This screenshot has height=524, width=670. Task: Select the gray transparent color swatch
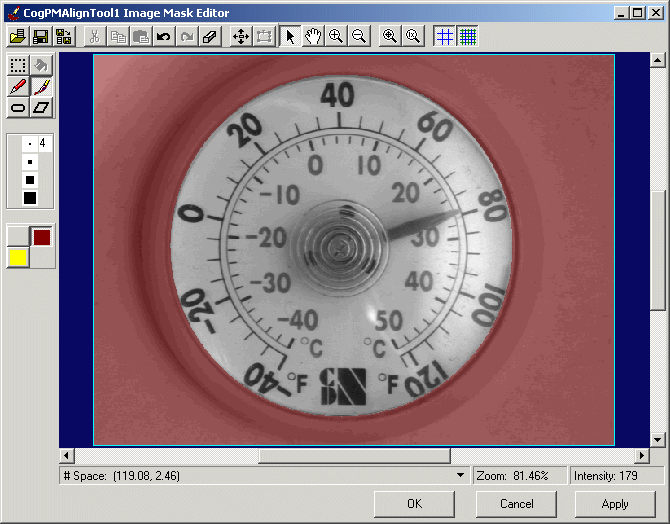click(18, 236)
